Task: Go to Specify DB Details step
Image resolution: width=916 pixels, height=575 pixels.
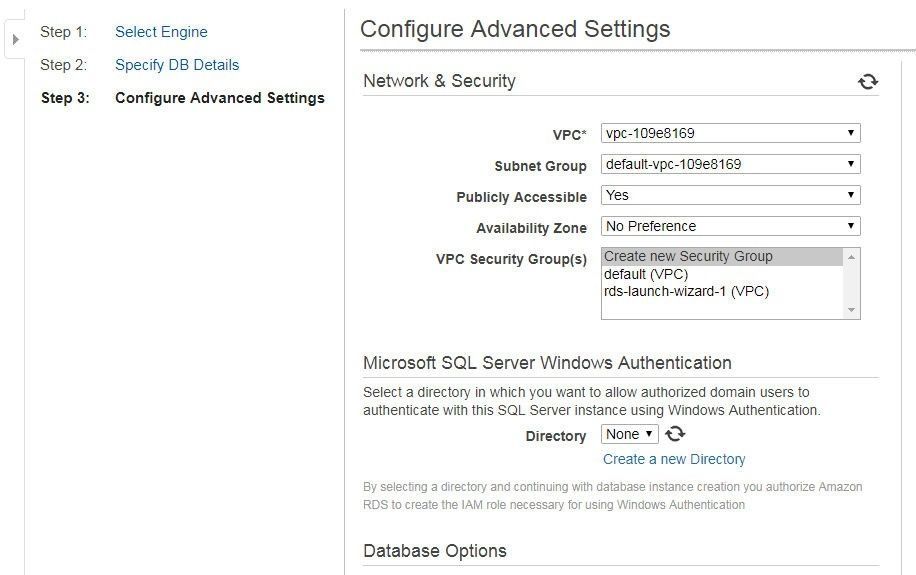Action: pos(177,65)
